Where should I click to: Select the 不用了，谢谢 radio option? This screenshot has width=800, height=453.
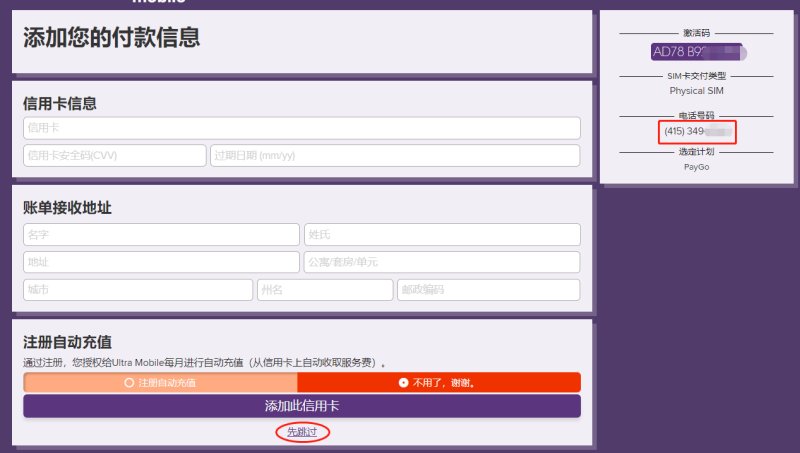439,383
